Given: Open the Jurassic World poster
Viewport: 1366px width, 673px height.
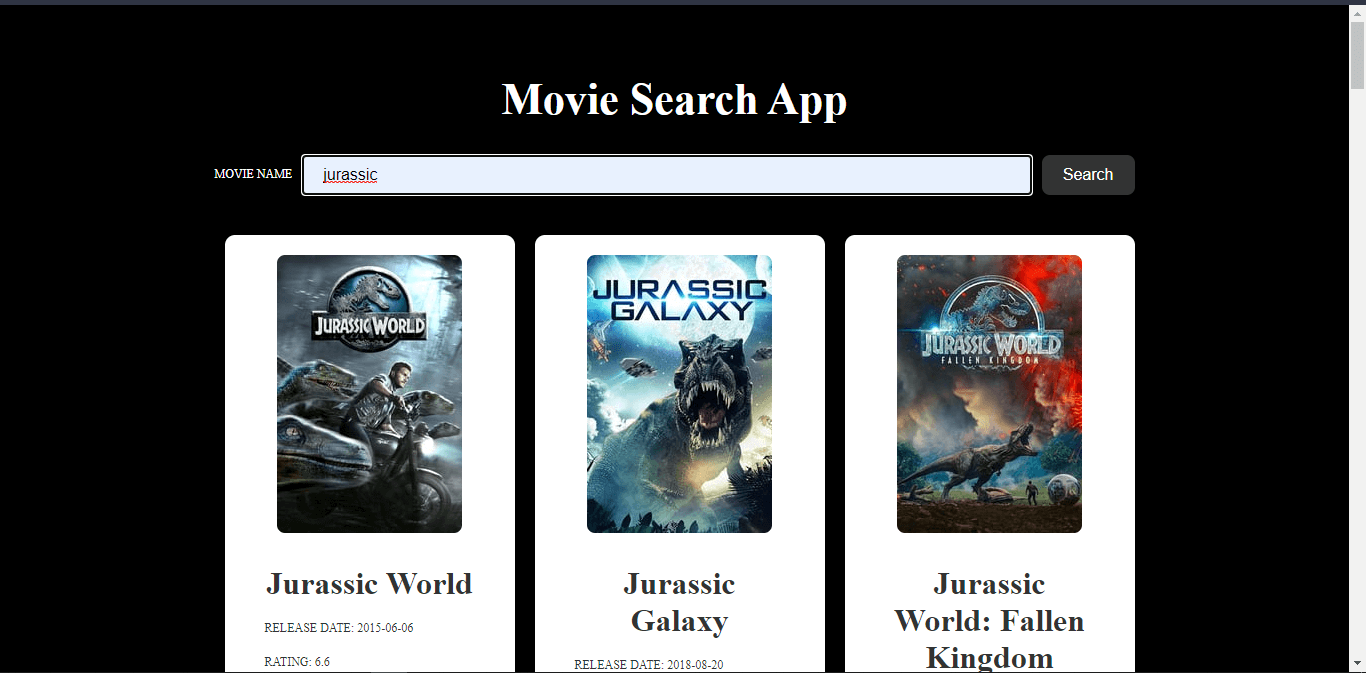Looking at the screenshot, I should [x=369, y=394].
